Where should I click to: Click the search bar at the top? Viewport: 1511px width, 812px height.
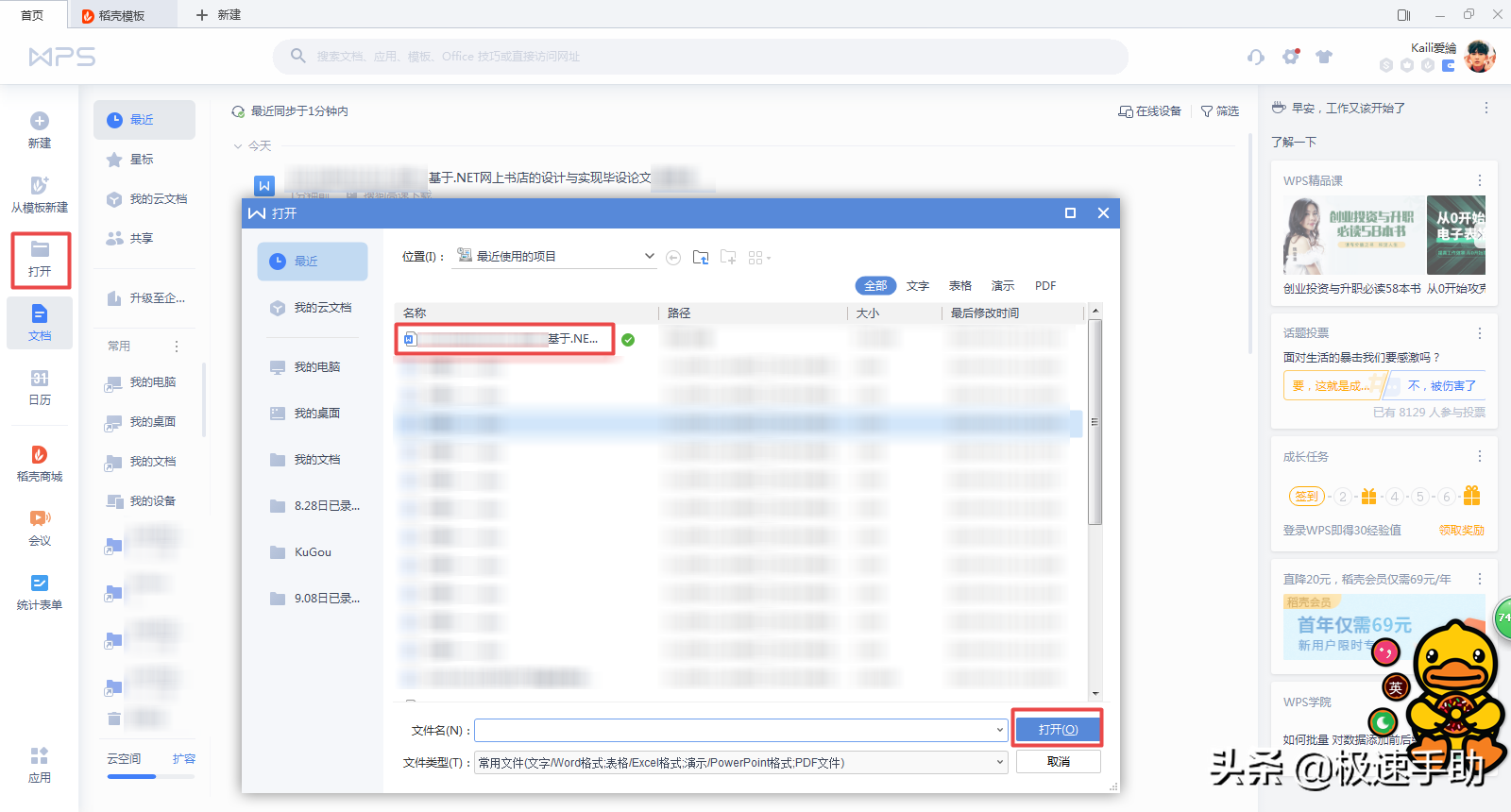click(x=701, y=57)
